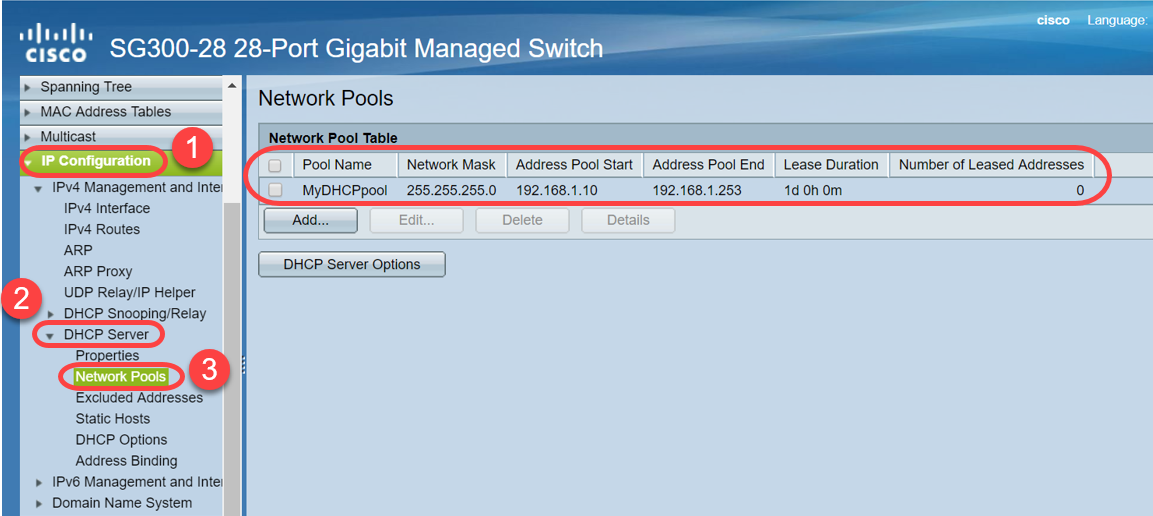Screen dimensions: 1153x516
Task: Open the Address Binding page
Action: pyautogui.click(x=126, y=461)
